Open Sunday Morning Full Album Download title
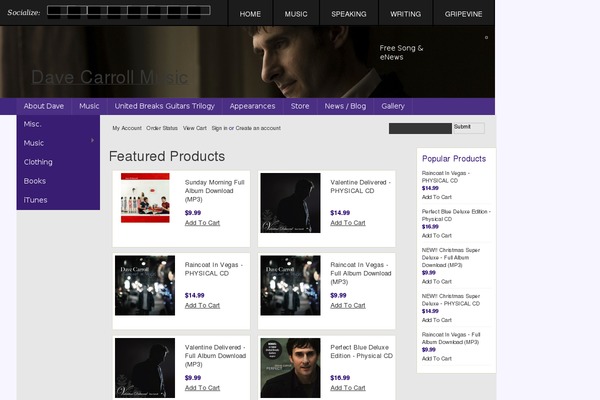The image size is (600, 400). (215, 191)
